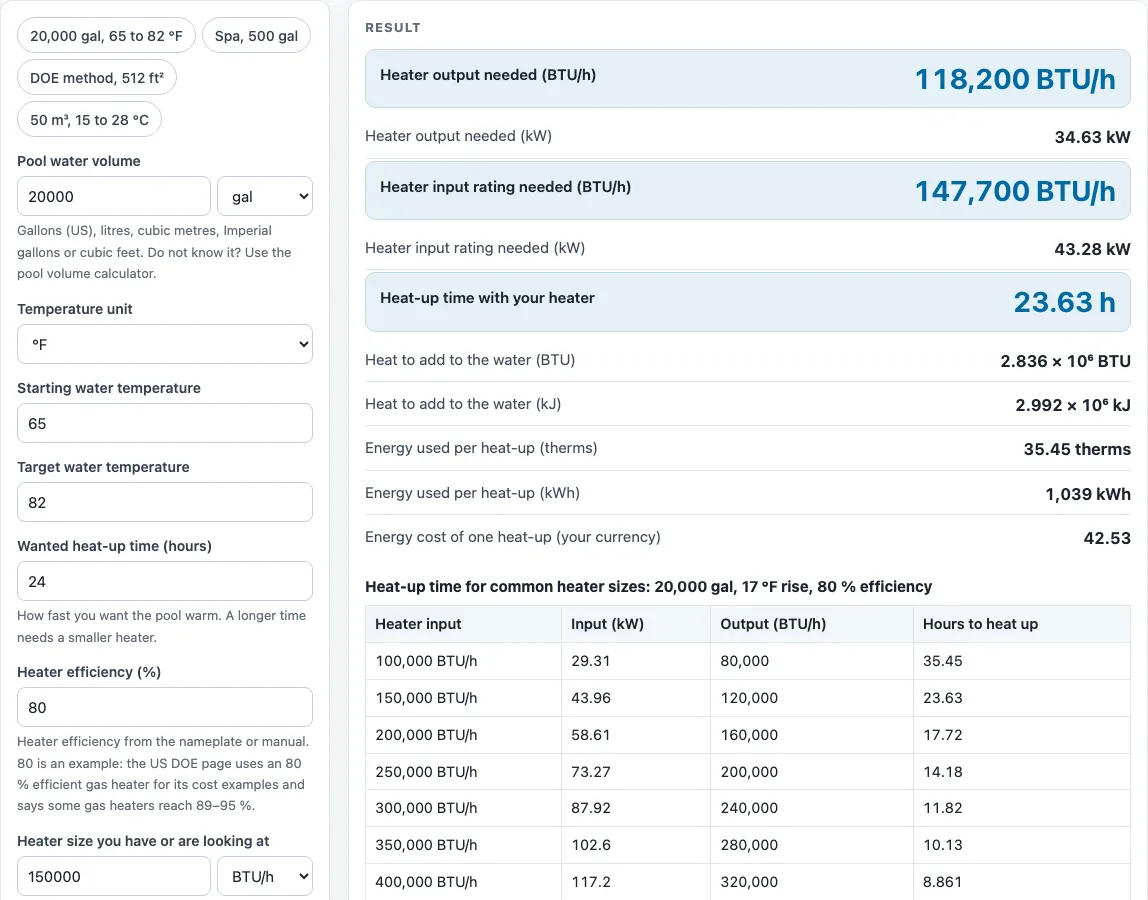Click the 43.28 kW input rating value
This screenshot has width=1148, height=900.
point(1092,249)
